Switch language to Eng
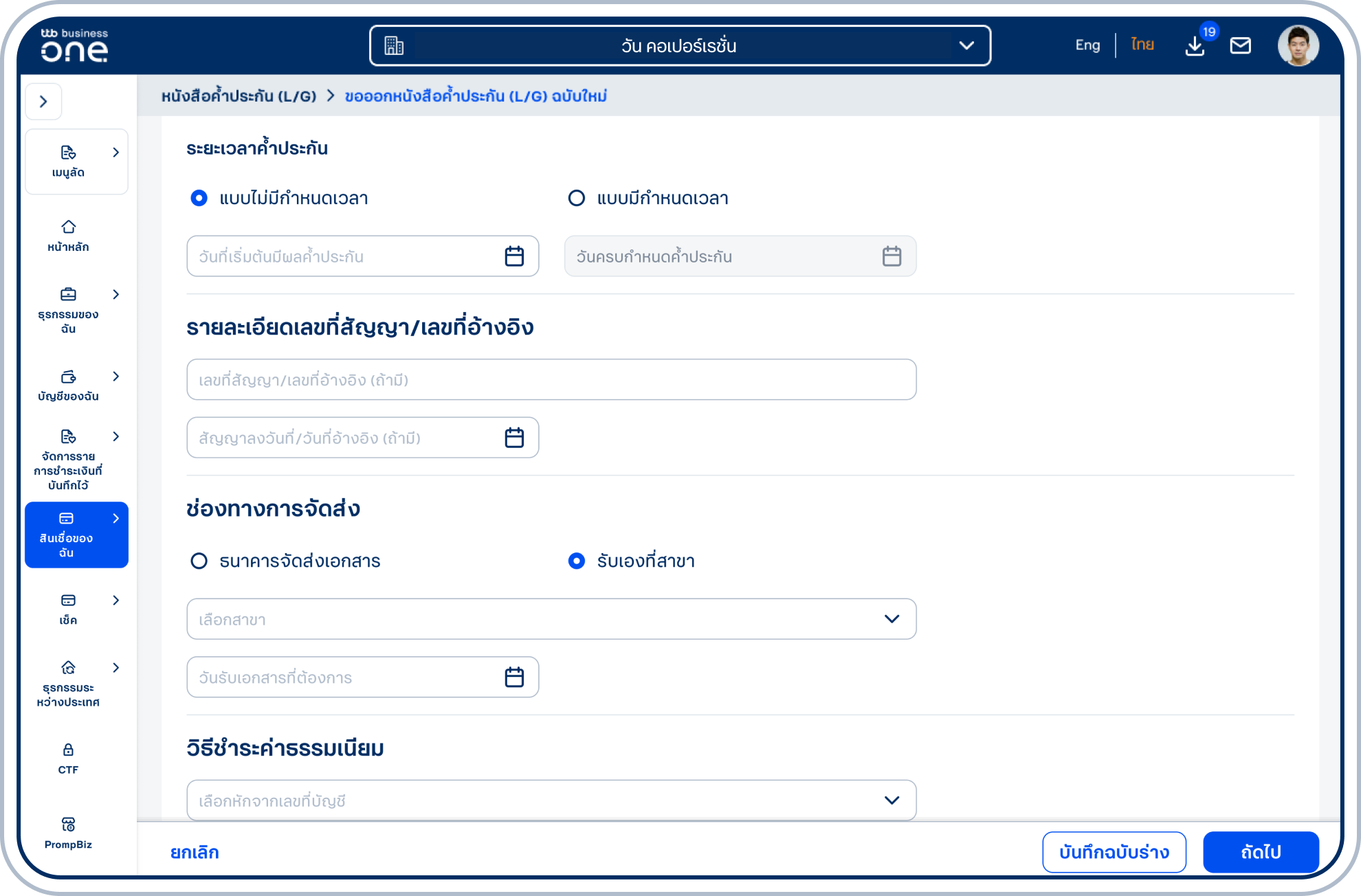This screenshot has height=896, width=1361. pos(1087,45)
